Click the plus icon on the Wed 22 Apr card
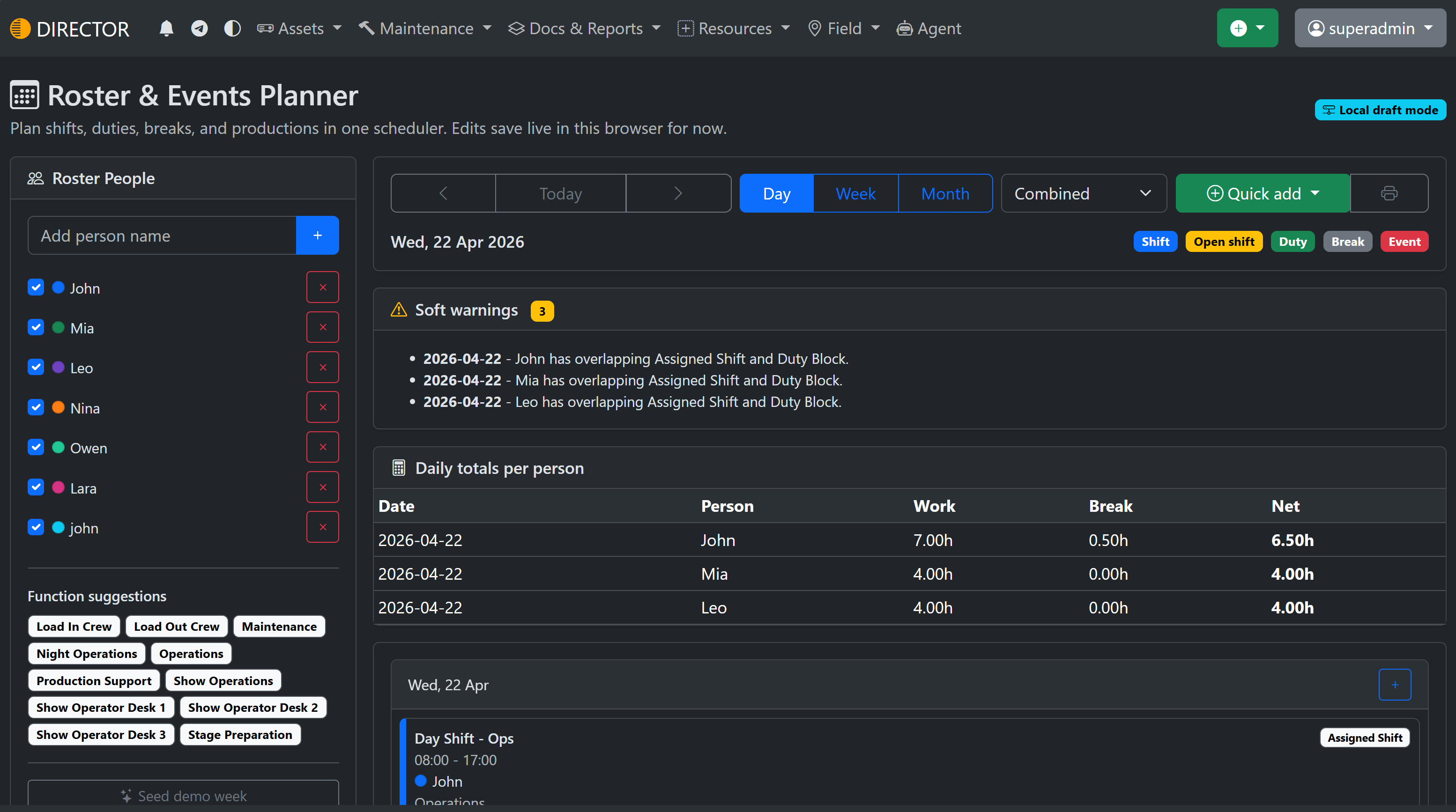Viewport: 1456px width, 812px height. click(x=1394, y=684)
